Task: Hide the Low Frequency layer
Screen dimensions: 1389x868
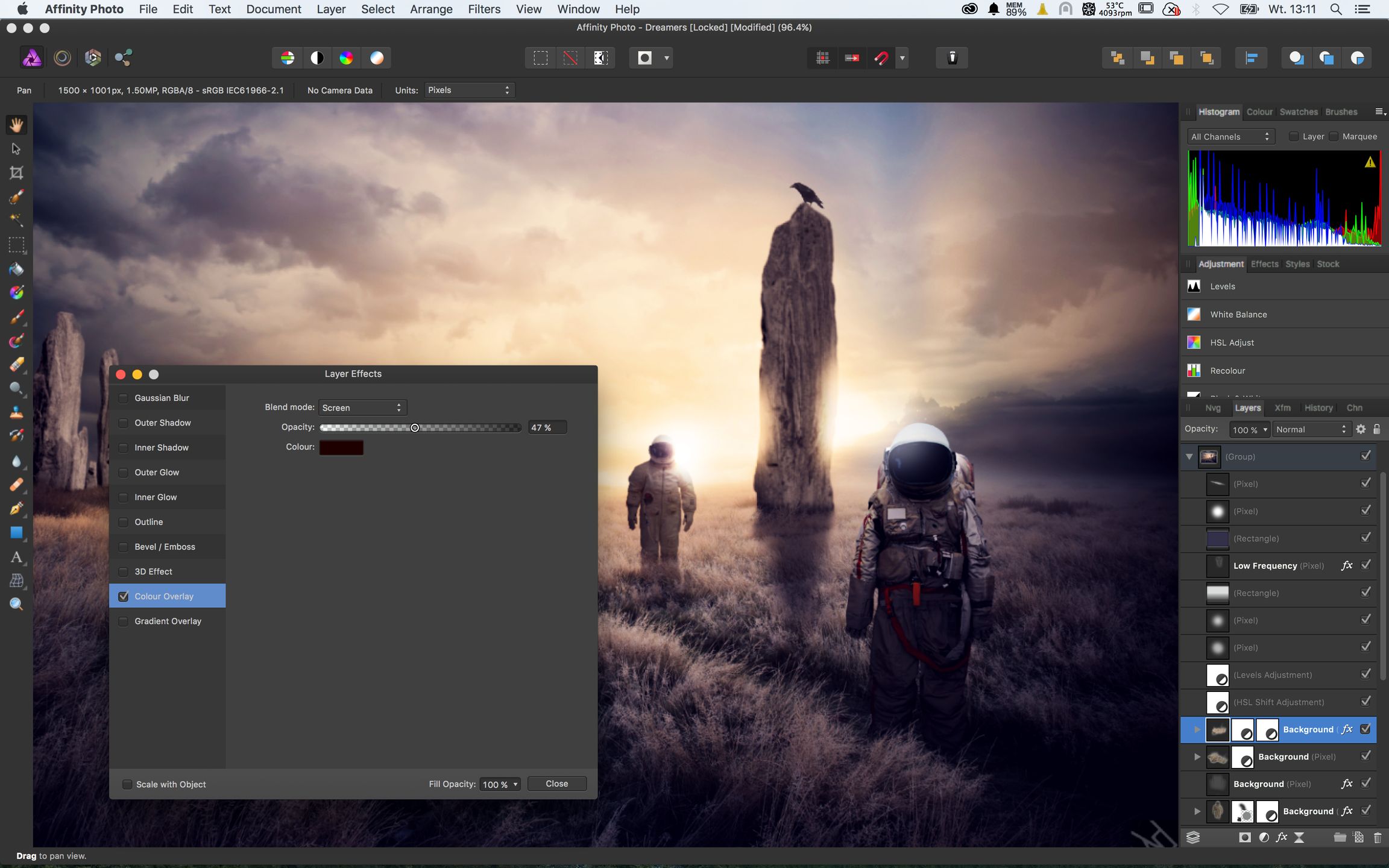Action: coord(1366,565)
